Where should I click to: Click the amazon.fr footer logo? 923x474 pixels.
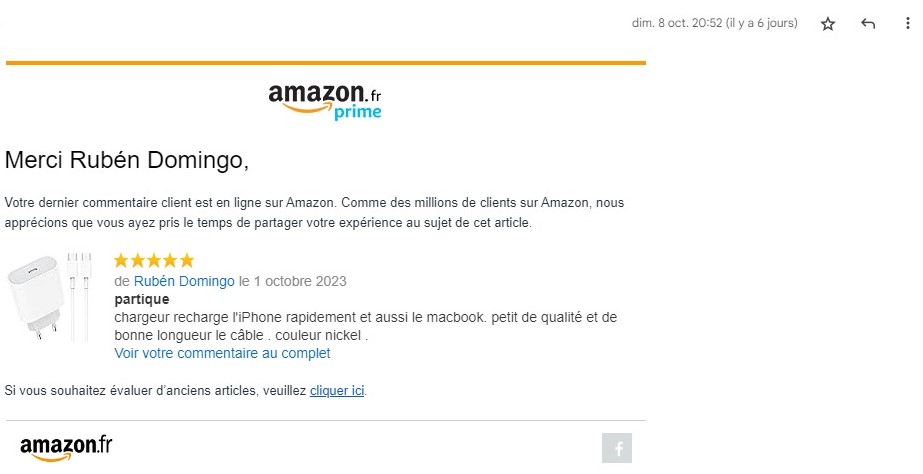66,448
